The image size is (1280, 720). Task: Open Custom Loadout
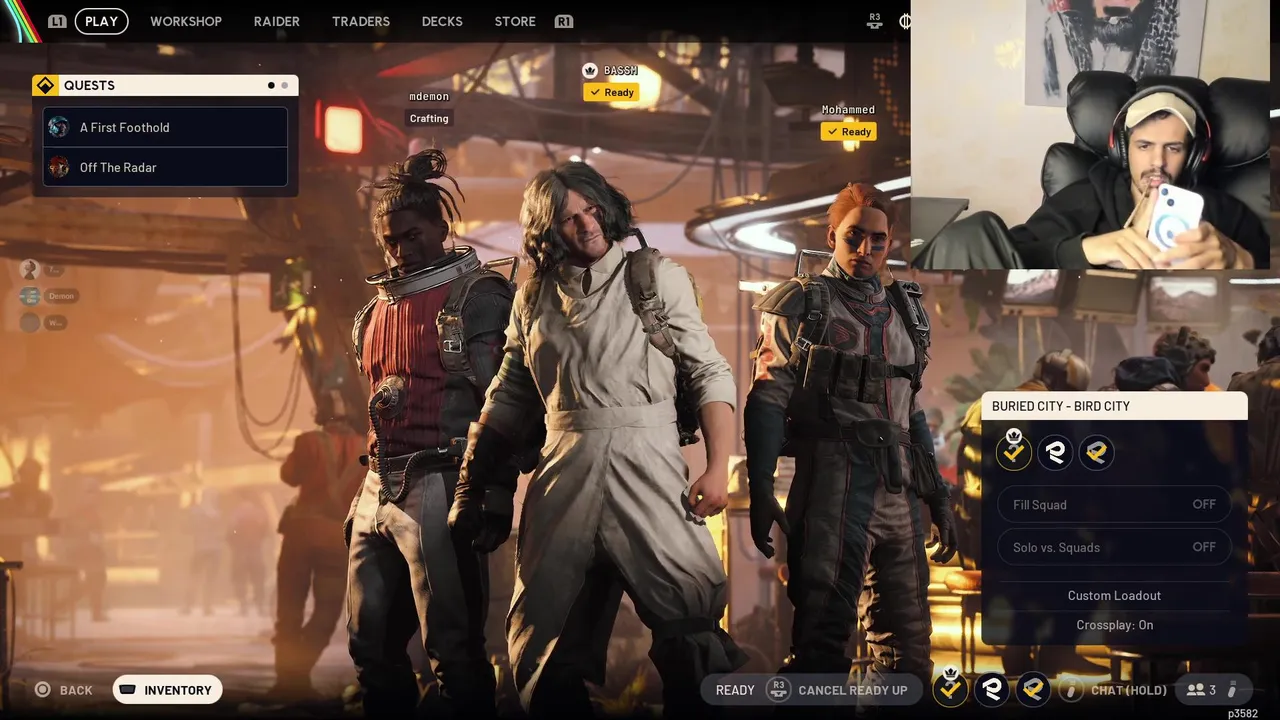[x=1114, y=595]
